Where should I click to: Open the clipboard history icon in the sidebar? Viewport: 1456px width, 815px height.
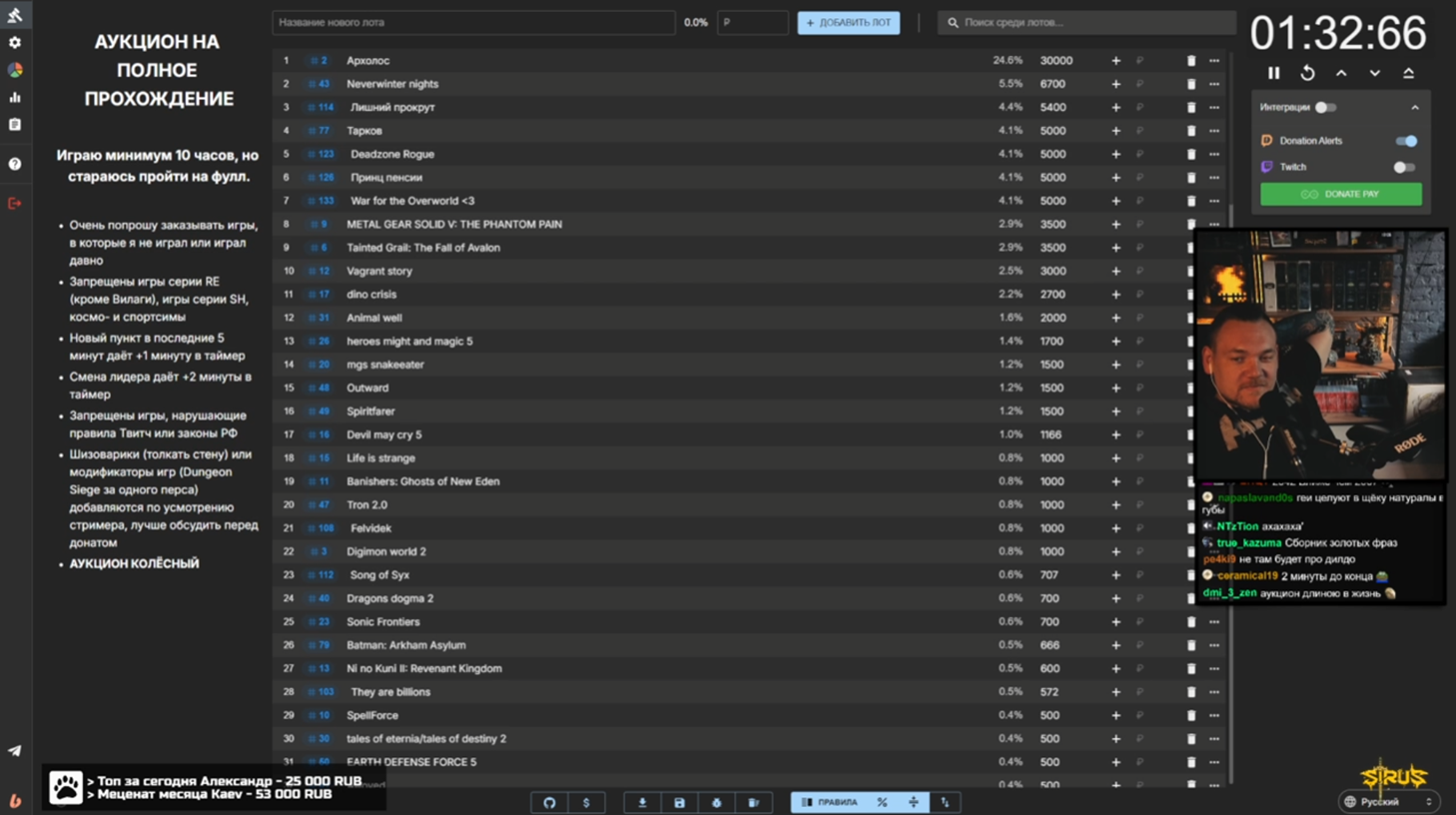point(15,125)
